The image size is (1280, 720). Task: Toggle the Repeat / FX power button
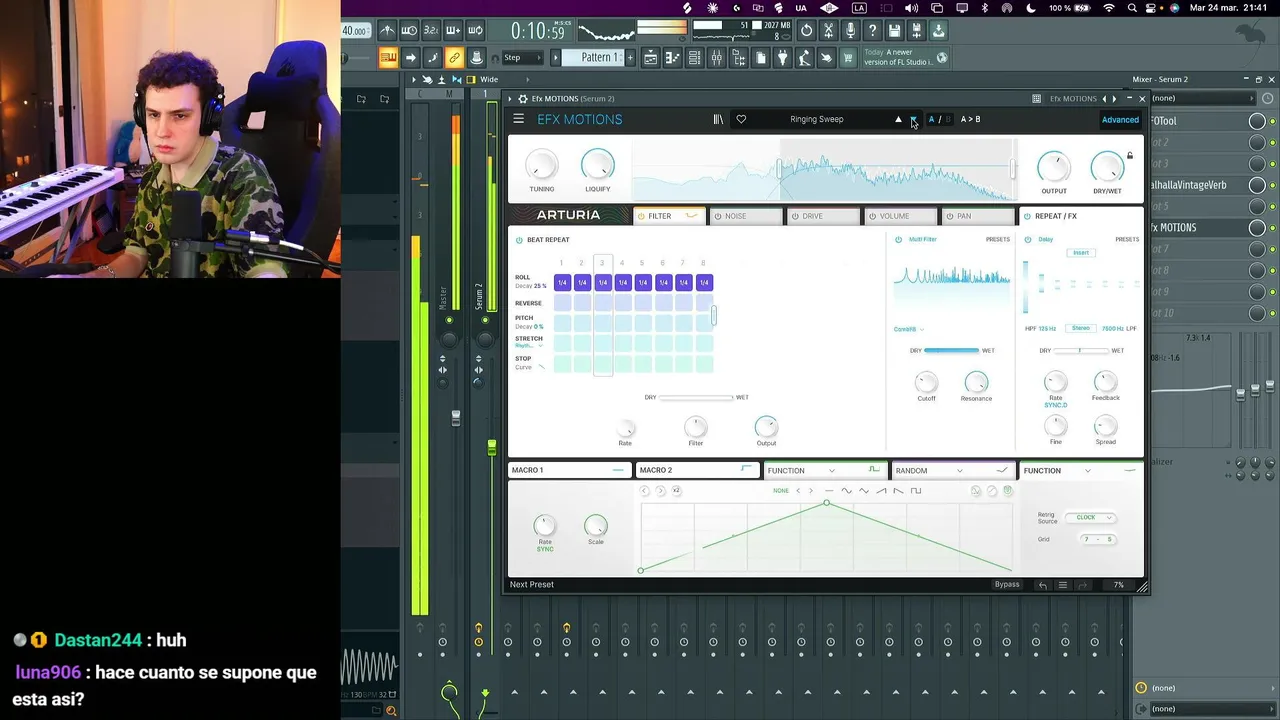click(1026, 216)
